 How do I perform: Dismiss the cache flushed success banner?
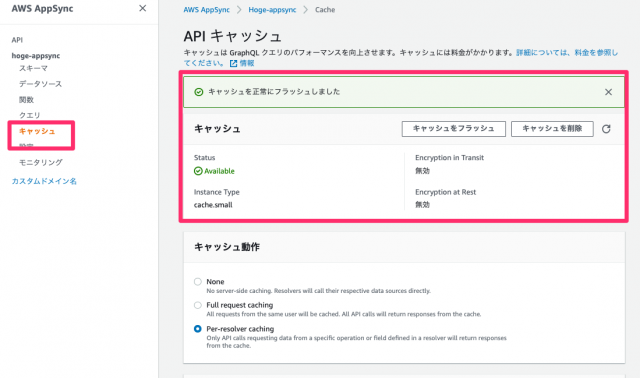pyautogui.click(x=608, y=92)
